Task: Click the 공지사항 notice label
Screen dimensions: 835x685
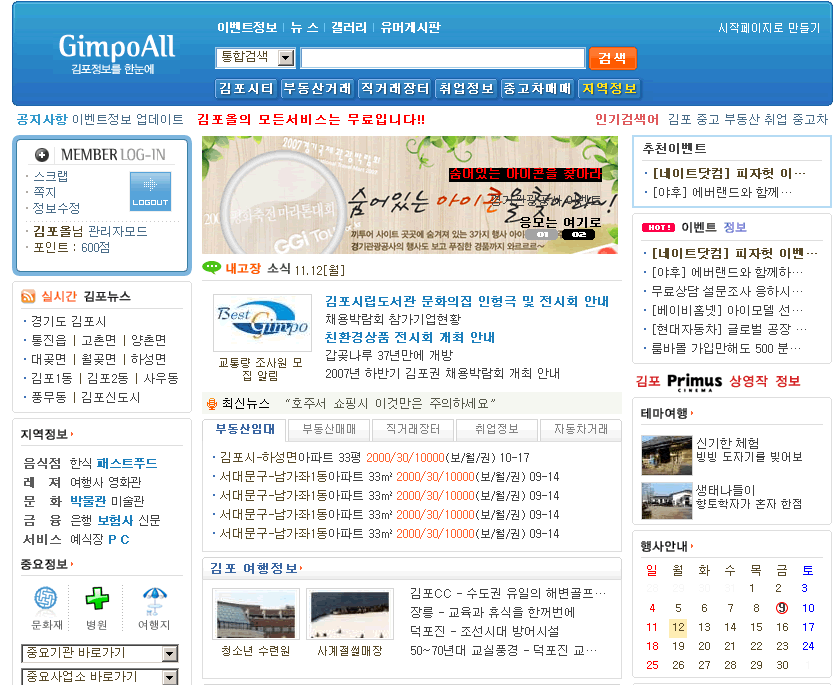Action: coord(42,119)
